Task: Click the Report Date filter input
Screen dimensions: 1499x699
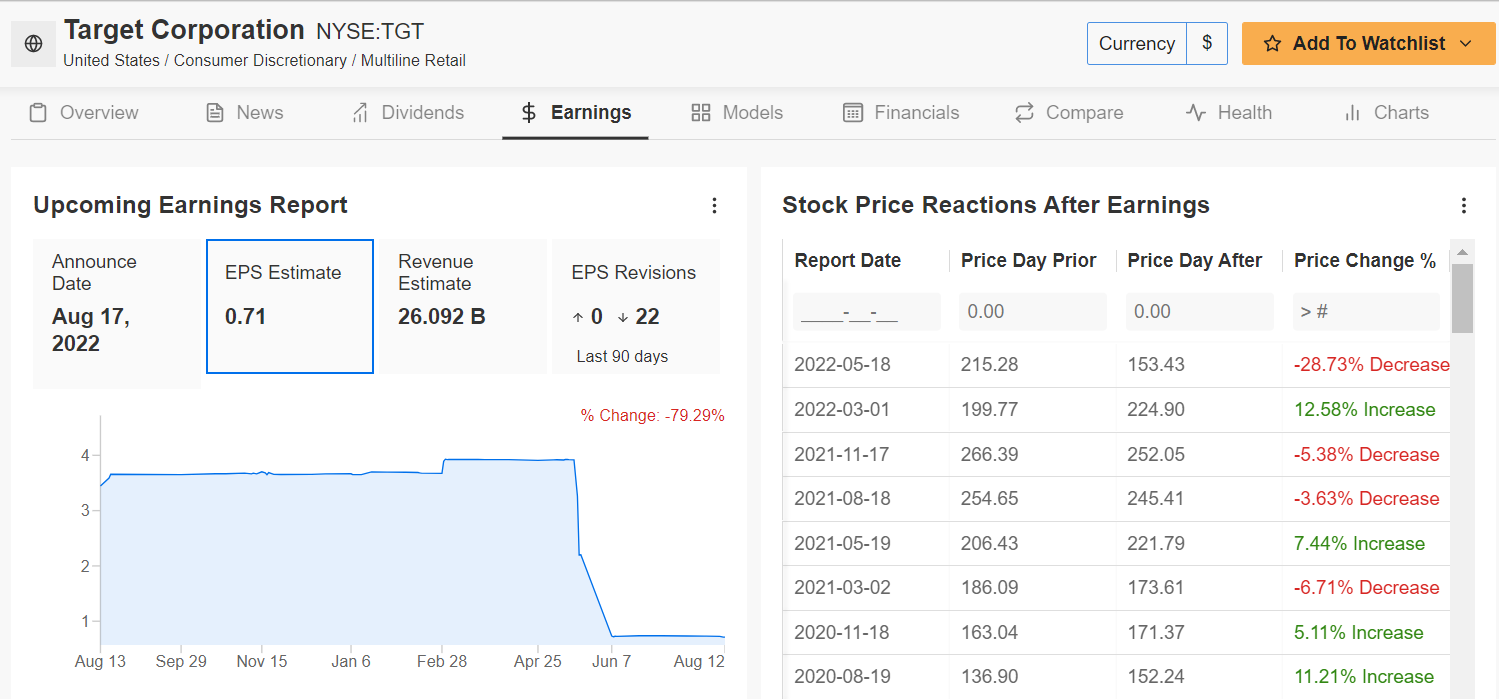Action: pos(867,312)
